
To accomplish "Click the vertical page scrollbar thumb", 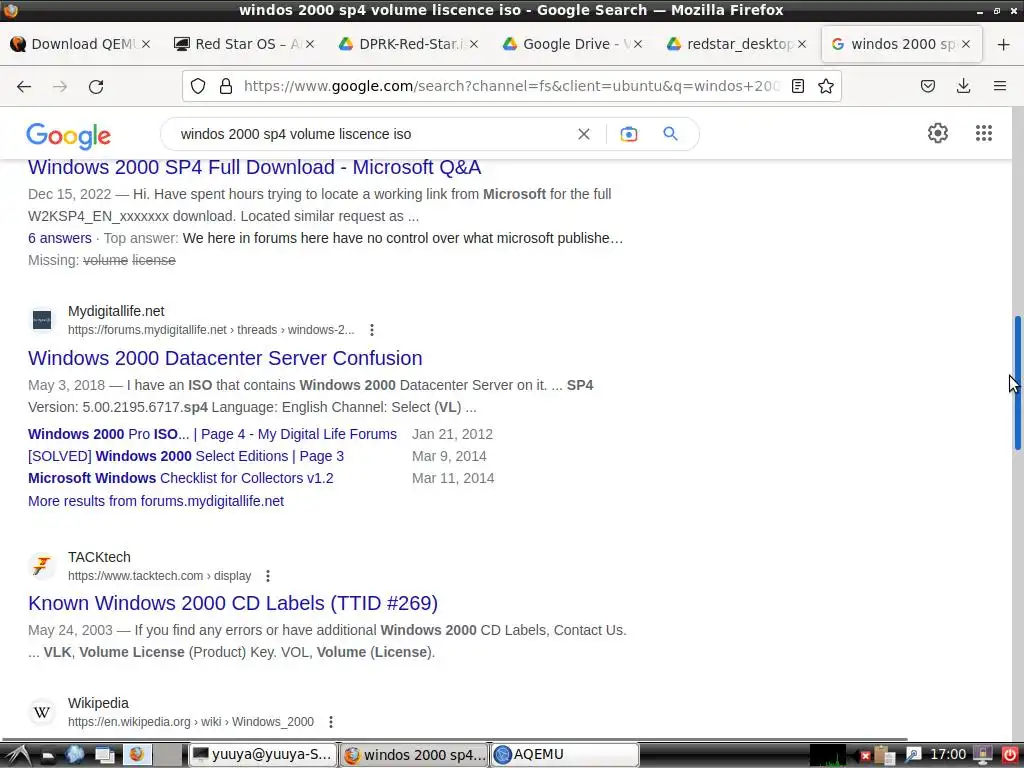I will 1017,383.
